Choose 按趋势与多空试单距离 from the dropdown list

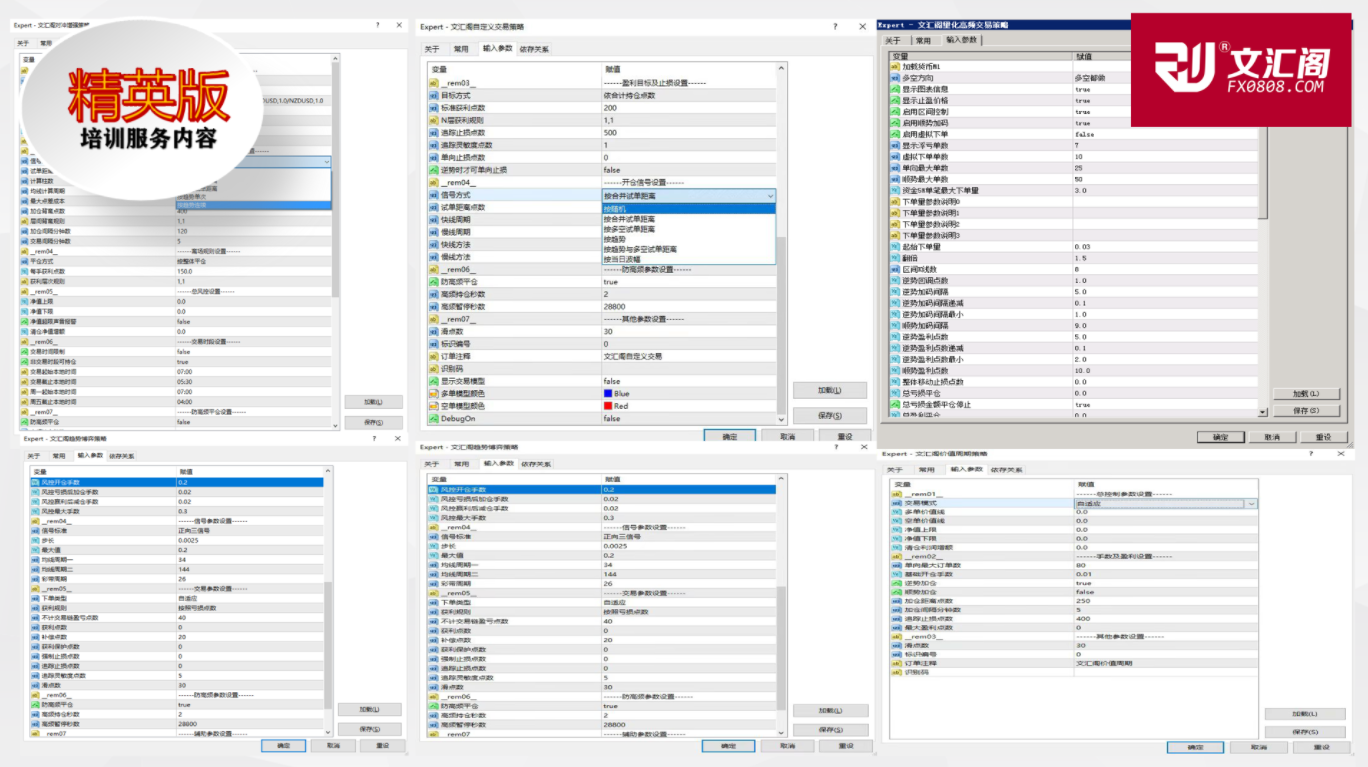click(688, 249)
